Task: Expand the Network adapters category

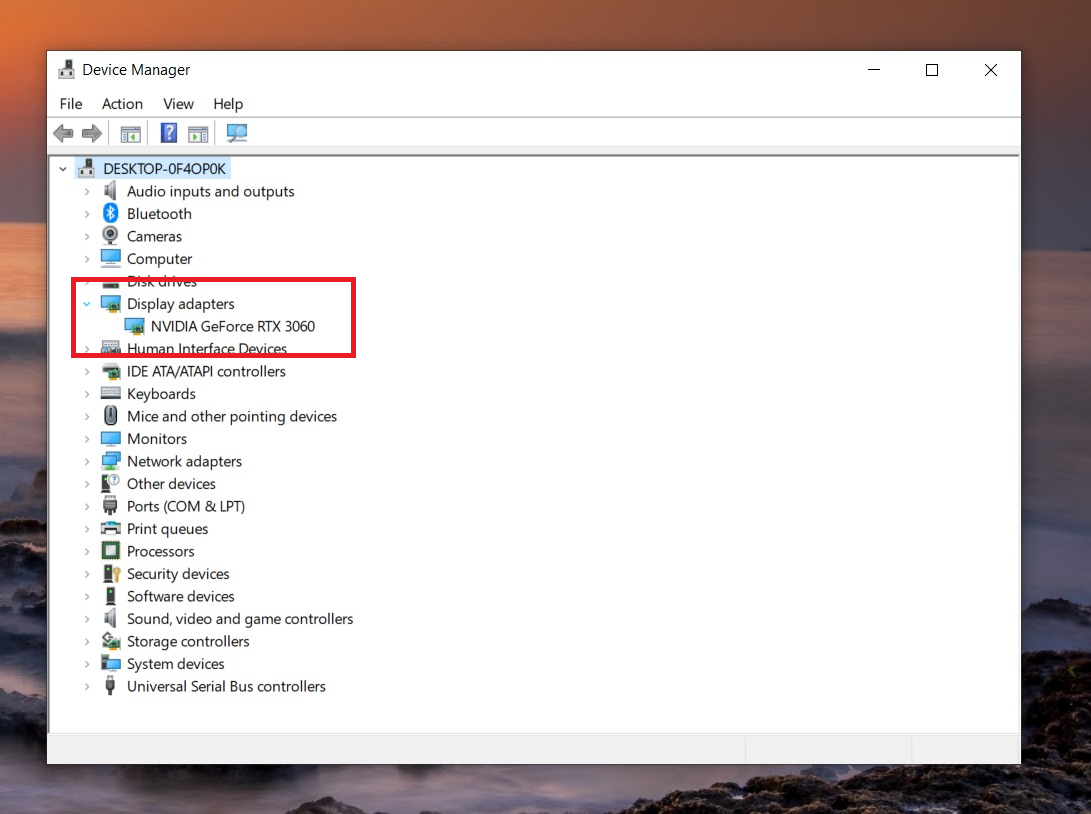Action: pos(87,462)
